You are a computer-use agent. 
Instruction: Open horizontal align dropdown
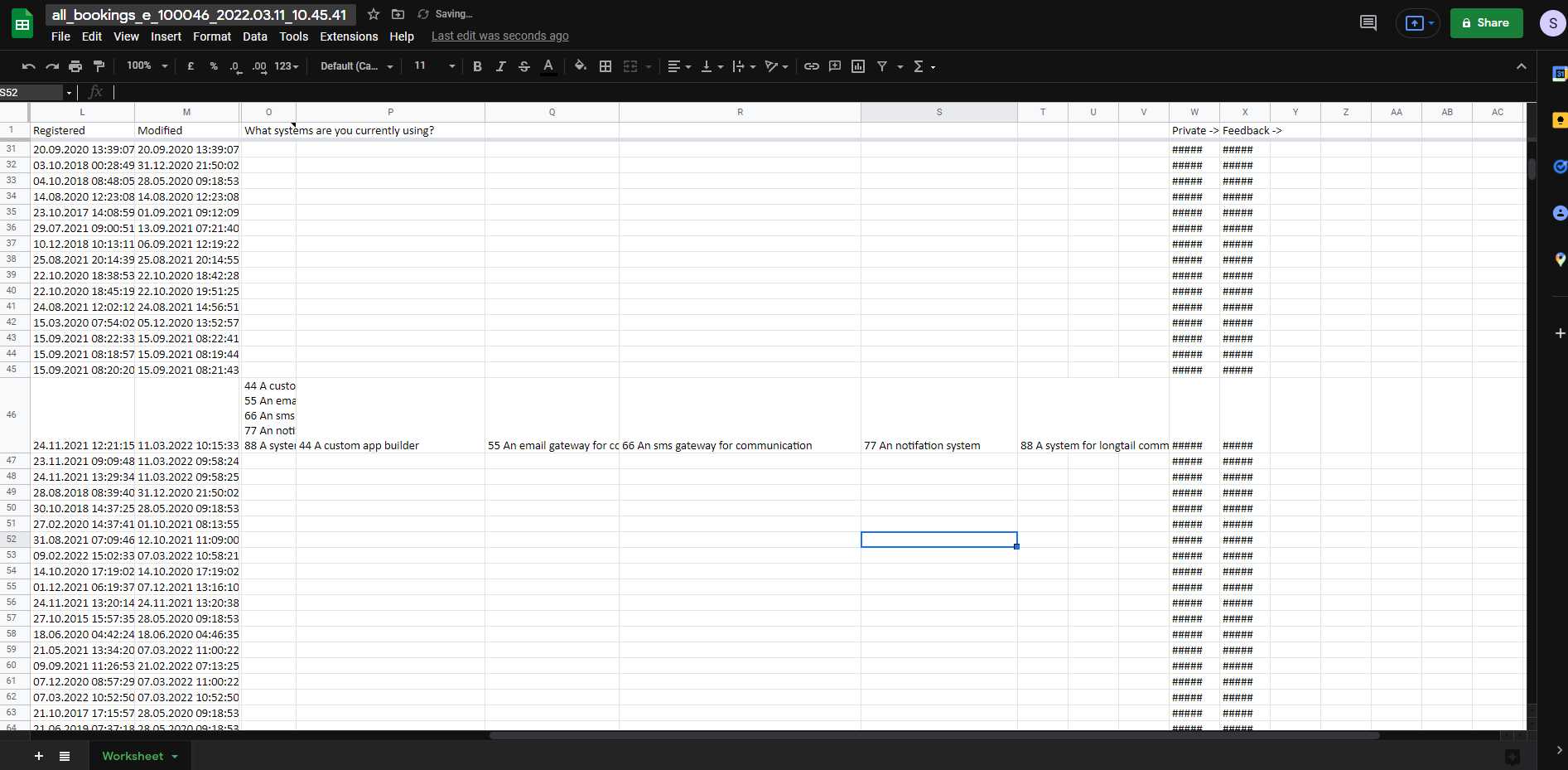coord(679,66)
